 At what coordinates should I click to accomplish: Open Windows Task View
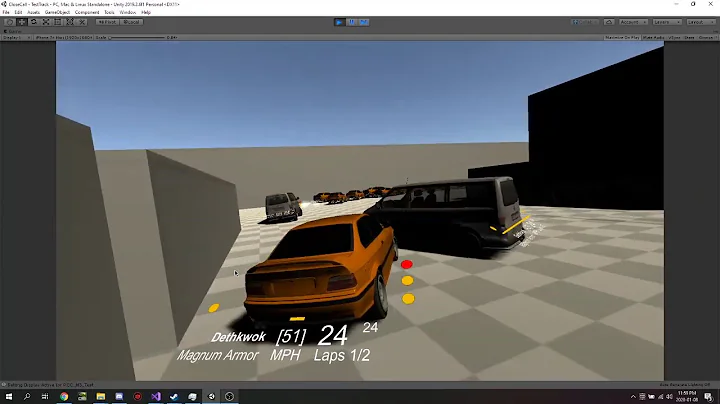(45, 397)
